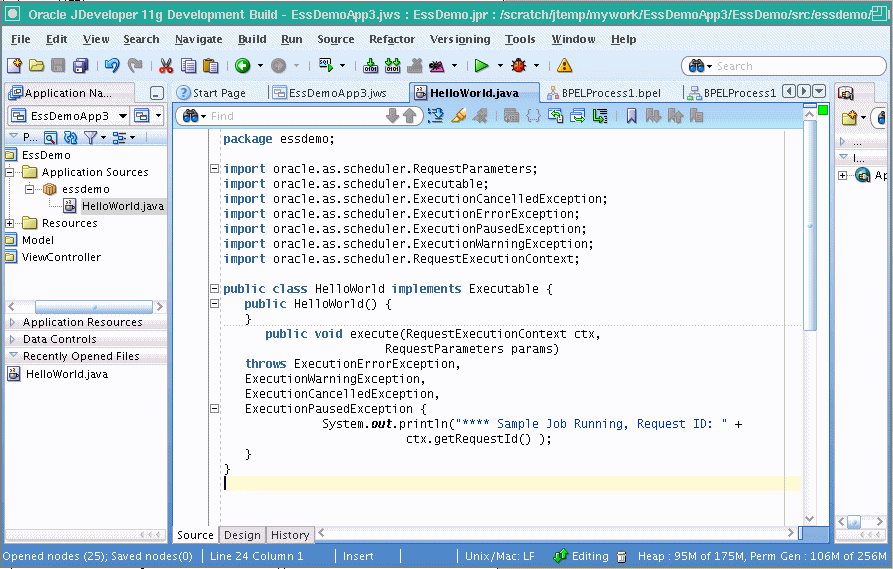Click the Ant build icon
The height and width of the screenshot is (569, 893).
436,66
